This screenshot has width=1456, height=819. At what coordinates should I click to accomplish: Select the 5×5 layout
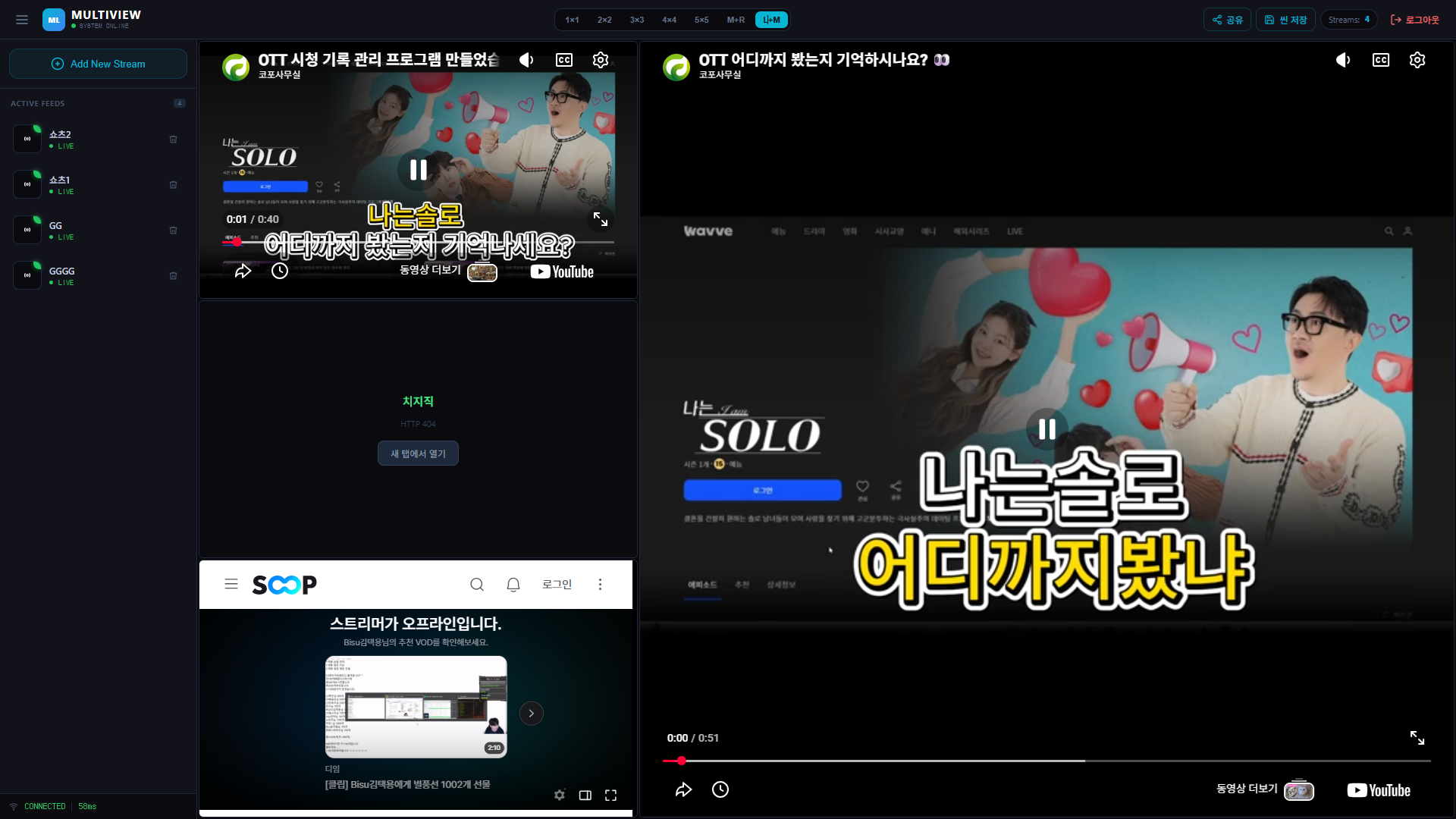point(701,20)
